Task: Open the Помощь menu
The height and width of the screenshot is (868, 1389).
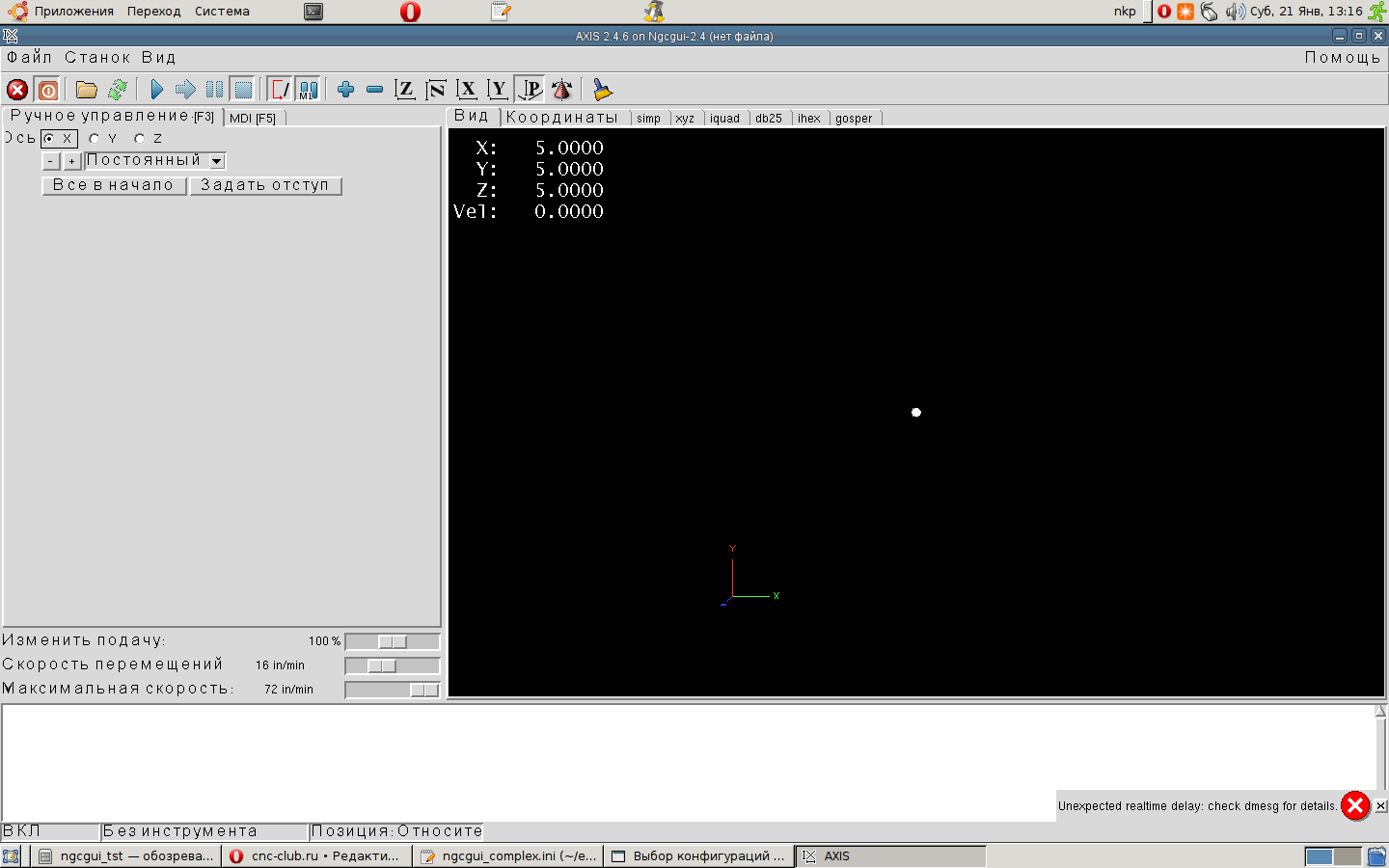Action: [x=1343, y=58]
